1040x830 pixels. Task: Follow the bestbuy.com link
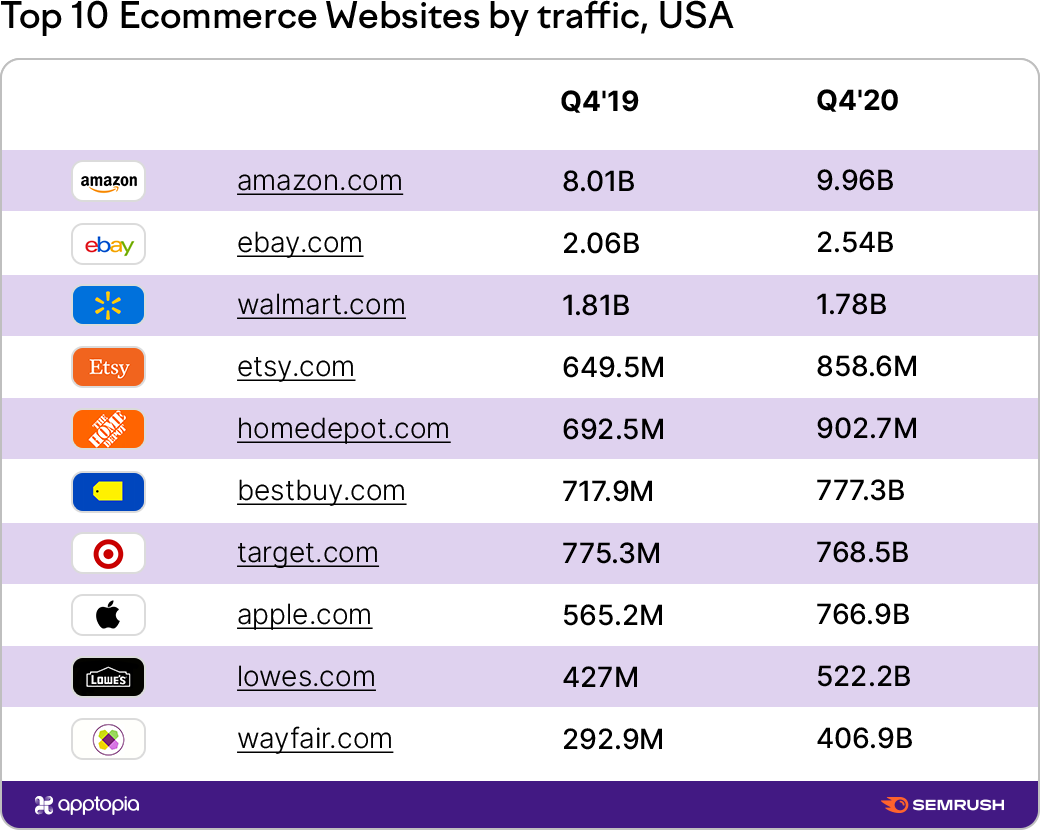click(x=322, y=491)
